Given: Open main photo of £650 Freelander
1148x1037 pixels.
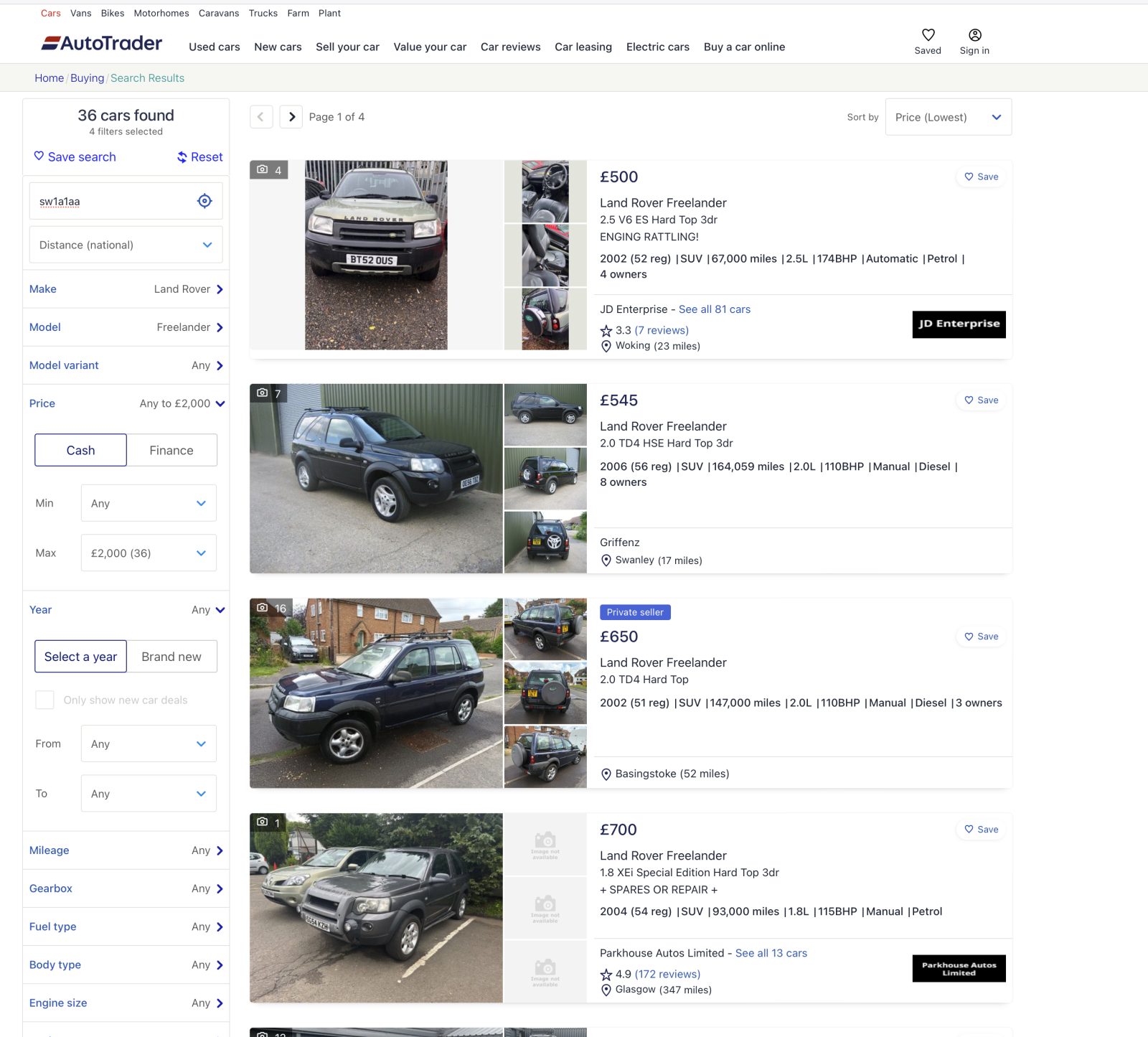Looking at the screenshot, I should 376,693.
